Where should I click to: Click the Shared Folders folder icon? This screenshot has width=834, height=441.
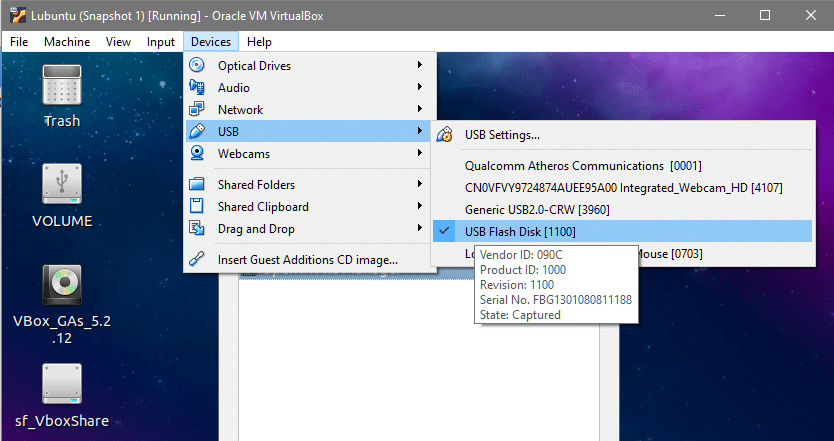[x=197, y=185]
